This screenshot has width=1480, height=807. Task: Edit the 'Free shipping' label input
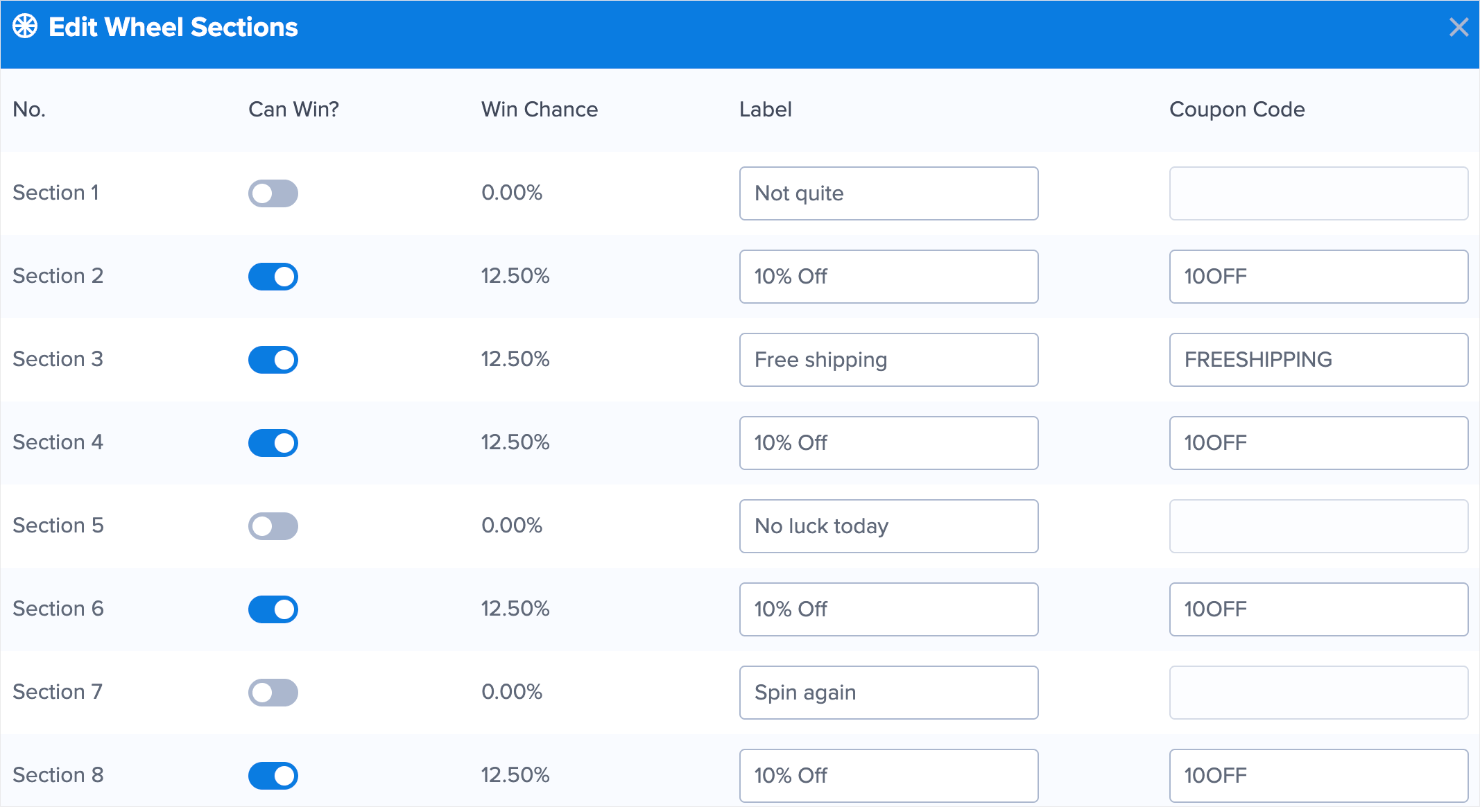tap(888, 360)
